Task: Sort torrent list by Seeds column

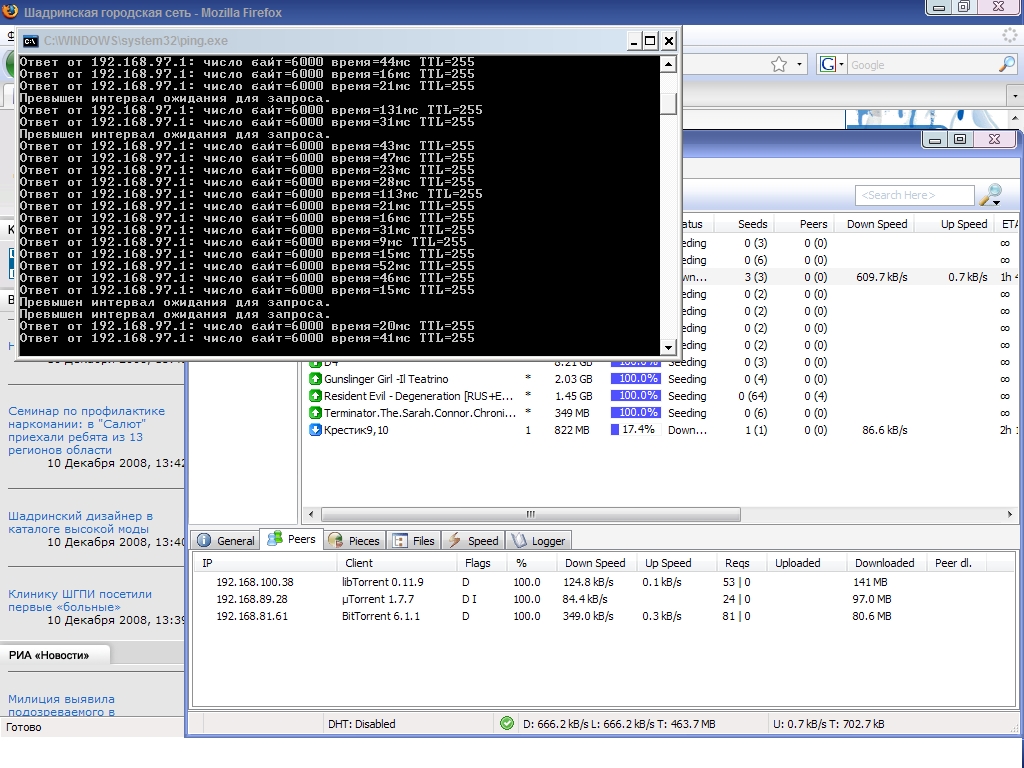Action: (x=743, y=224)
